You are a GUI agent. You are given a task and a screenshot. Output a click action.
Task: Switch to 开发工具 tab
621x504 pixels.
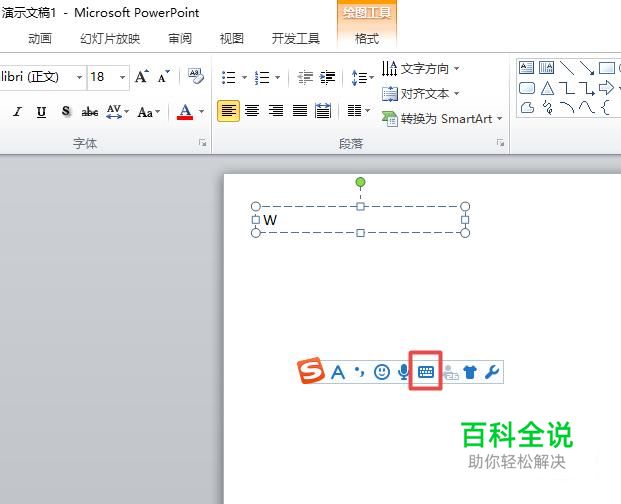(295, 39)
